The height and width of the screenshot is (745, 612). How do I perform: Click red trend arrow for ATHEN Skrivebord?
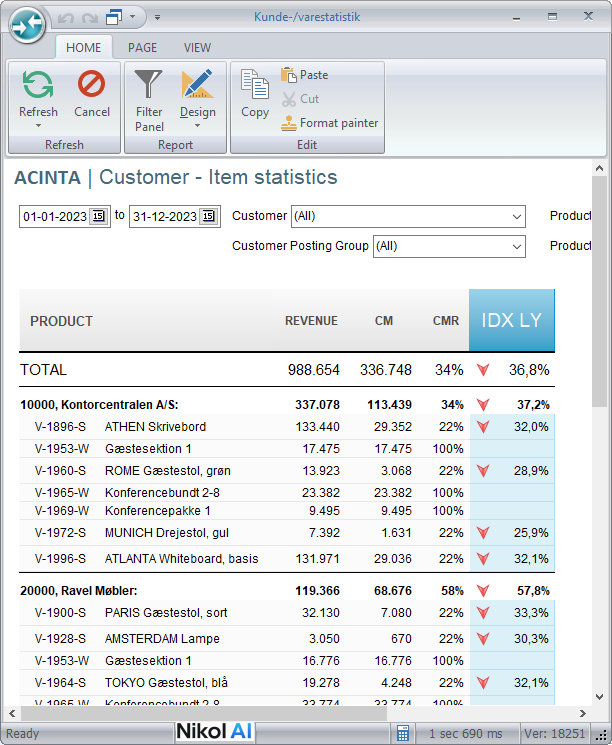[483, 427]
